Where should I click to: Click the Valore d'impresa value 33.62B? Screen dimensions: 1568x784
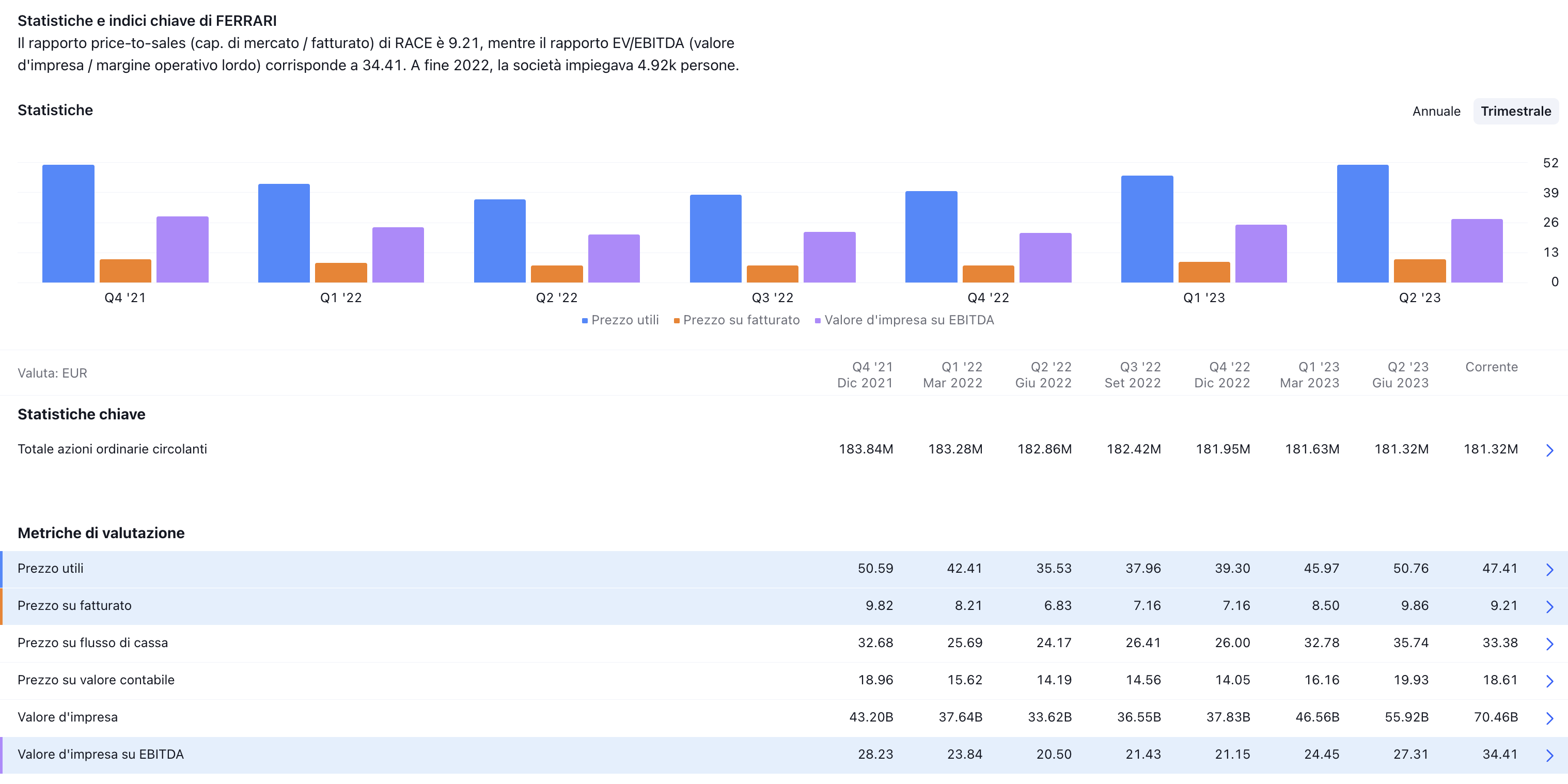1049,716
